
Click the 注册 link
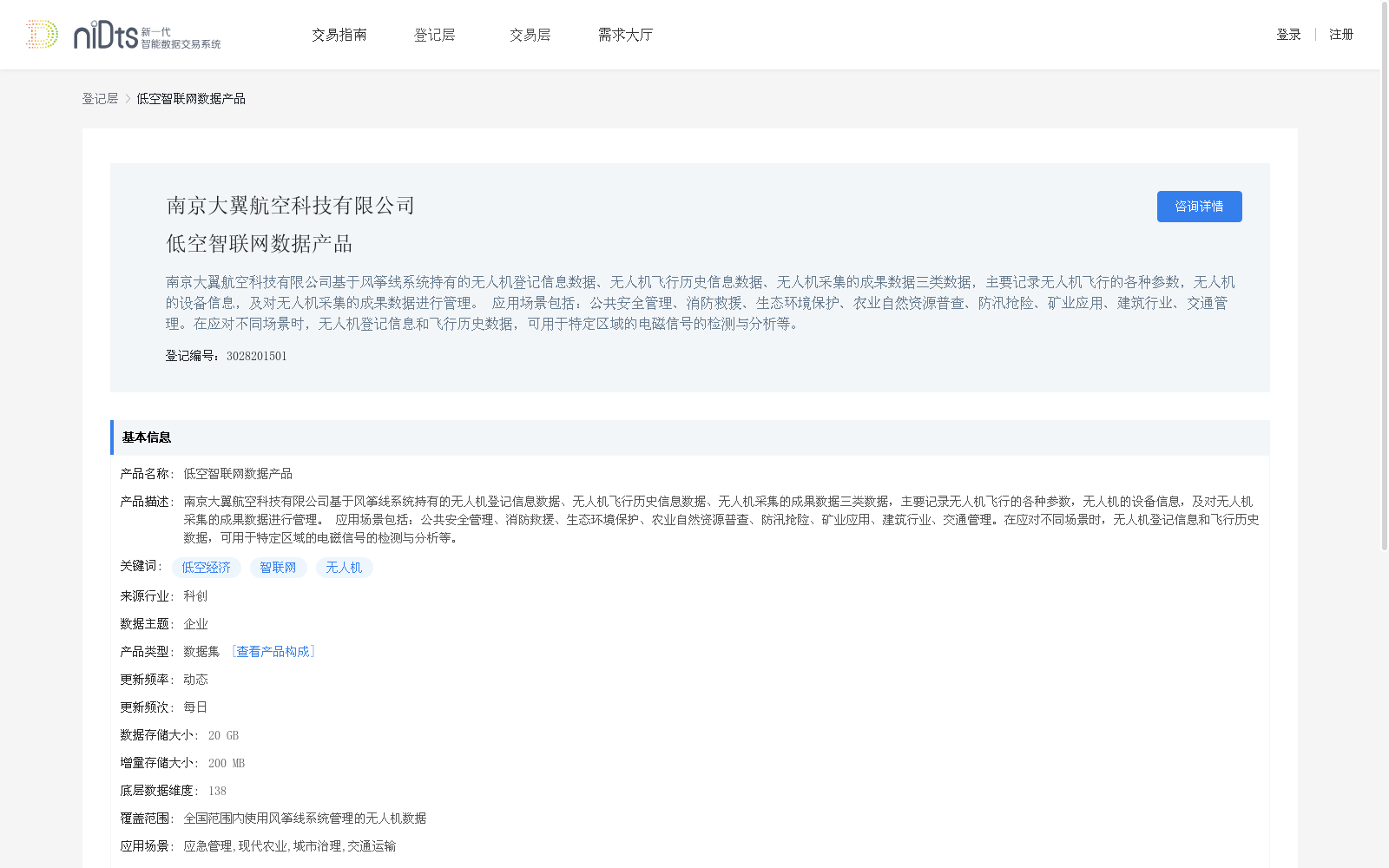coord(1341,35)
